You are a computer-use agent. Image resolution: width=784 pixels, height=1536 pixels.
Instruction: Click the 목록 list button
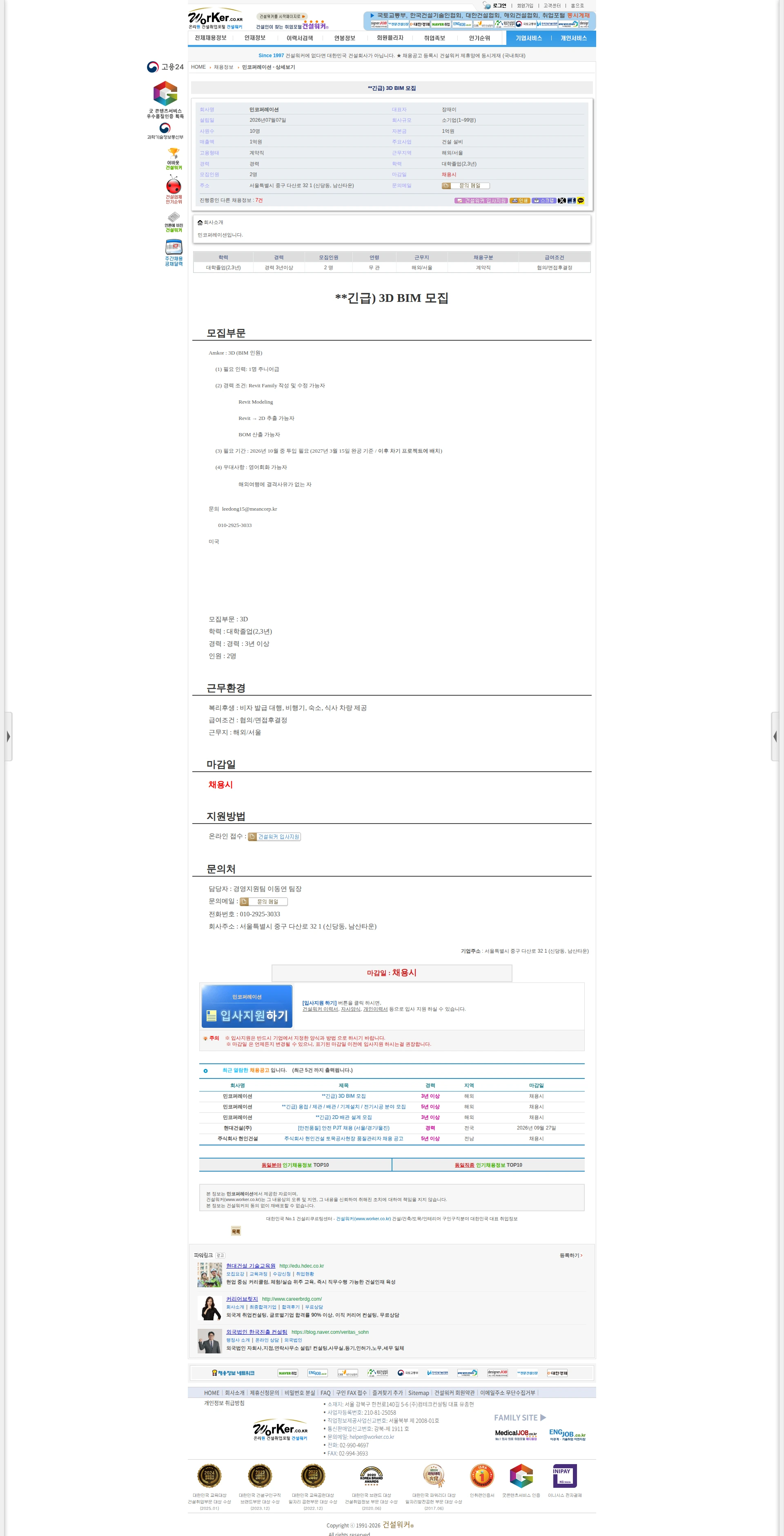point(236,1231)
